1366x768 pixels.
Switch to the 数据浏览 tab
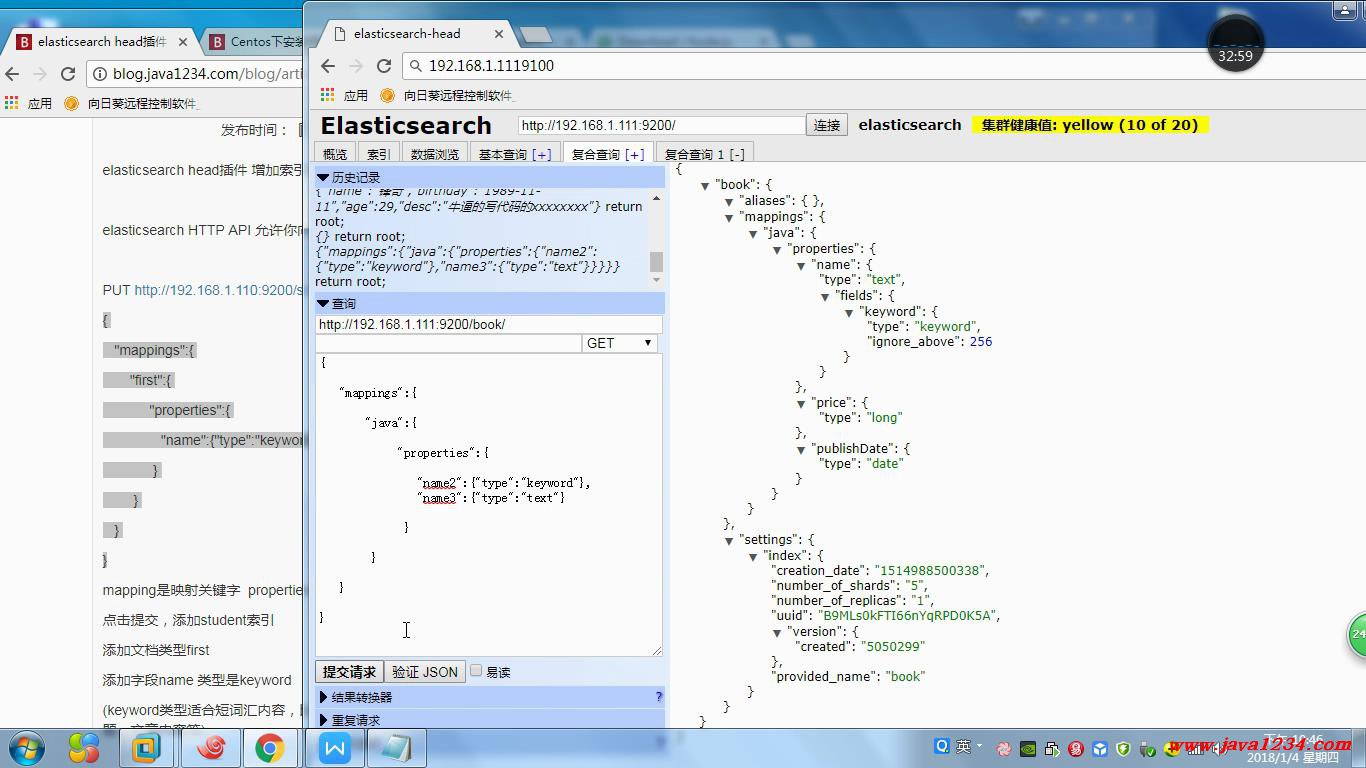click(434, 155)
